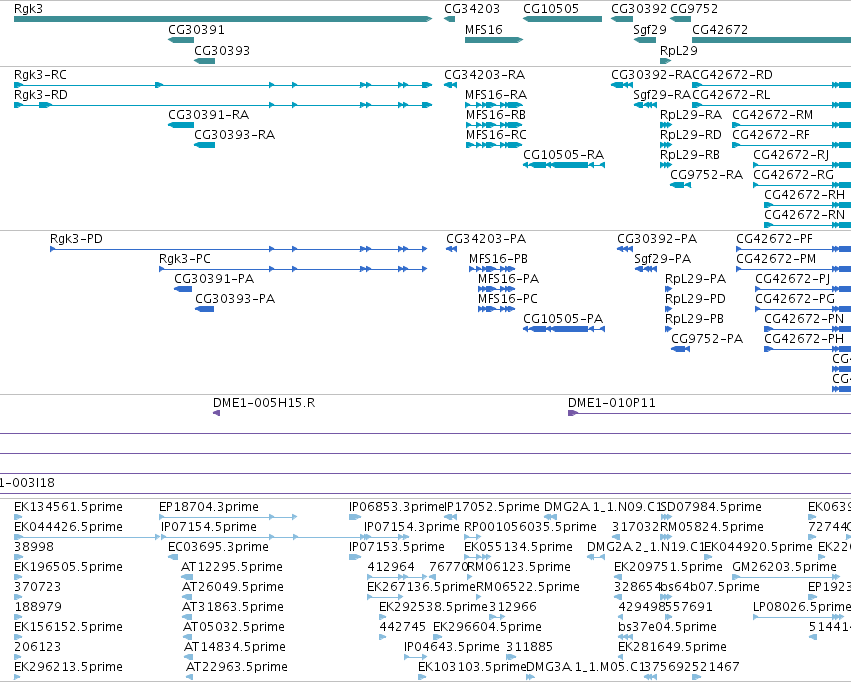This screenshot has width=851, height=682.
Task: Click the CG10505 gene feature
Action: point(562,19)
